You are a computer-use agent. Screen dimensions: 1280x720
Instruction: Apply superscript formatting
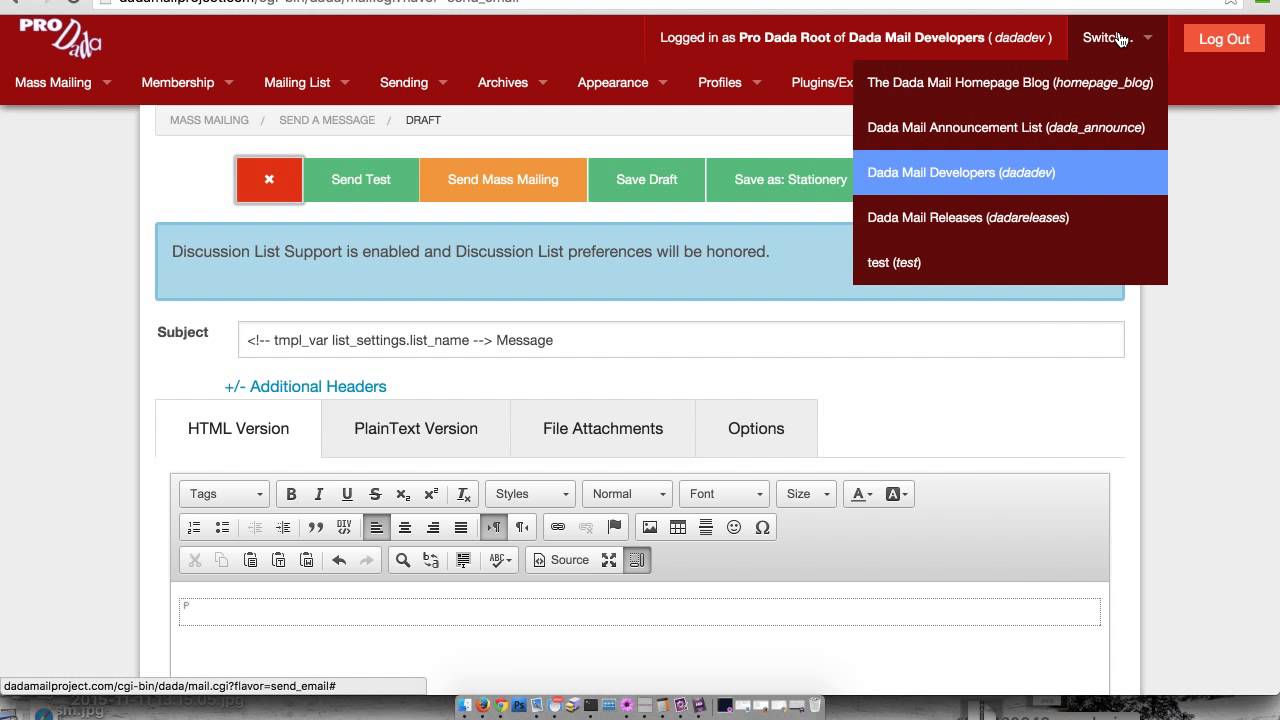[431, 494]
